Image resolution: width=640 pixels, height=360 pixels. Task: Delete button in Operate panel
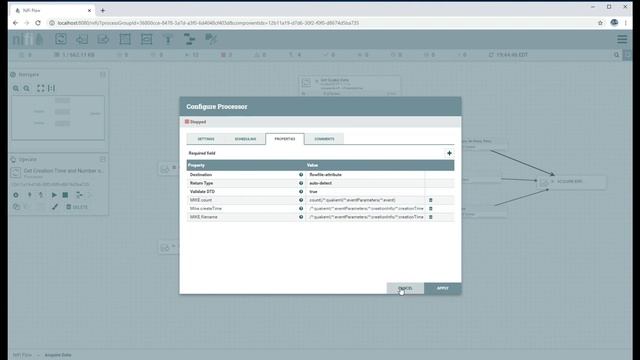pyautogui.click(x=77, y=207)
